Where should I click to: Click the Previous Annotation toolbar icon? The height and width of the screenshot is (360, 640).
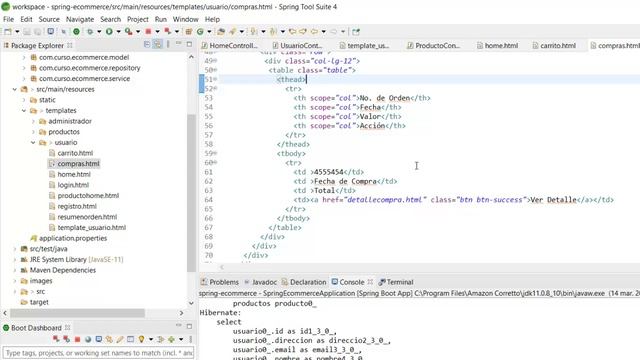pyautogui.click(x=273, y=31)
